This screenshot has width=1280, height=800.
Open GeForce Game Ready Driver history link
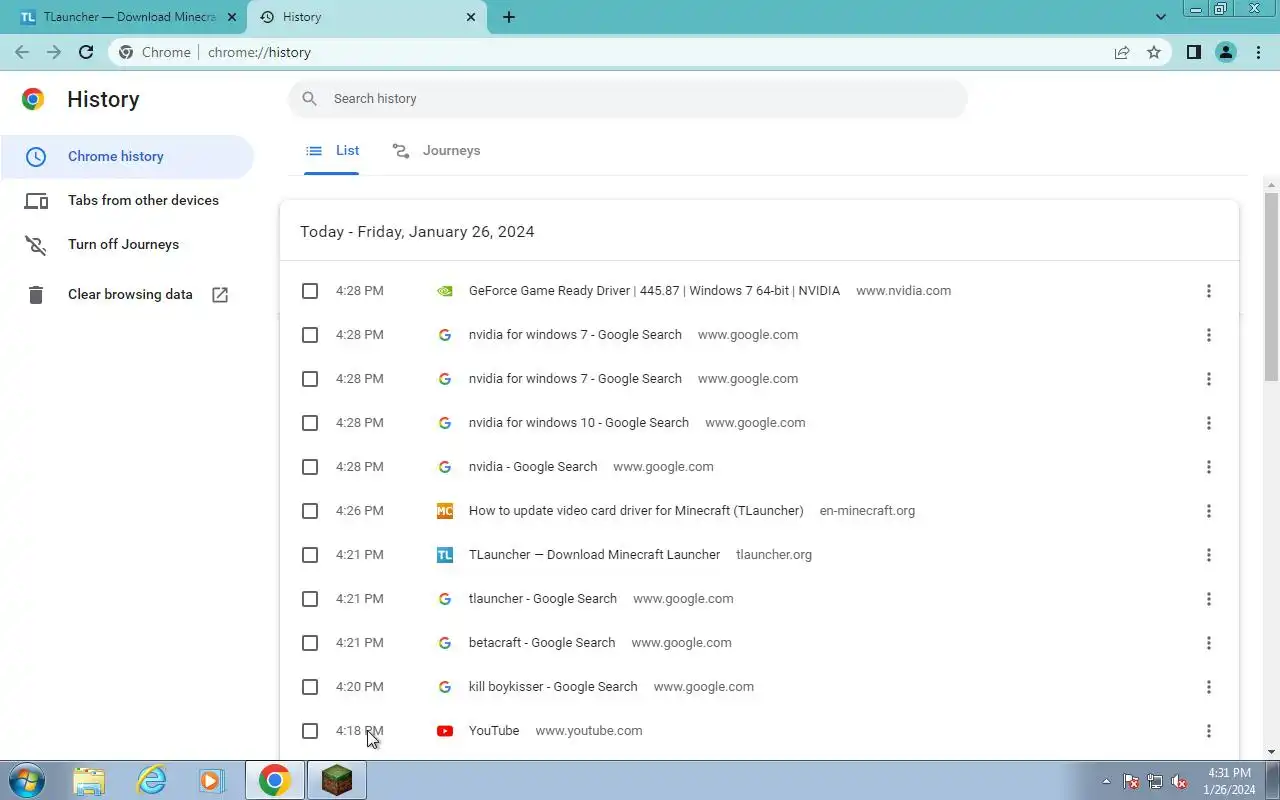click(x=654, y=291)
